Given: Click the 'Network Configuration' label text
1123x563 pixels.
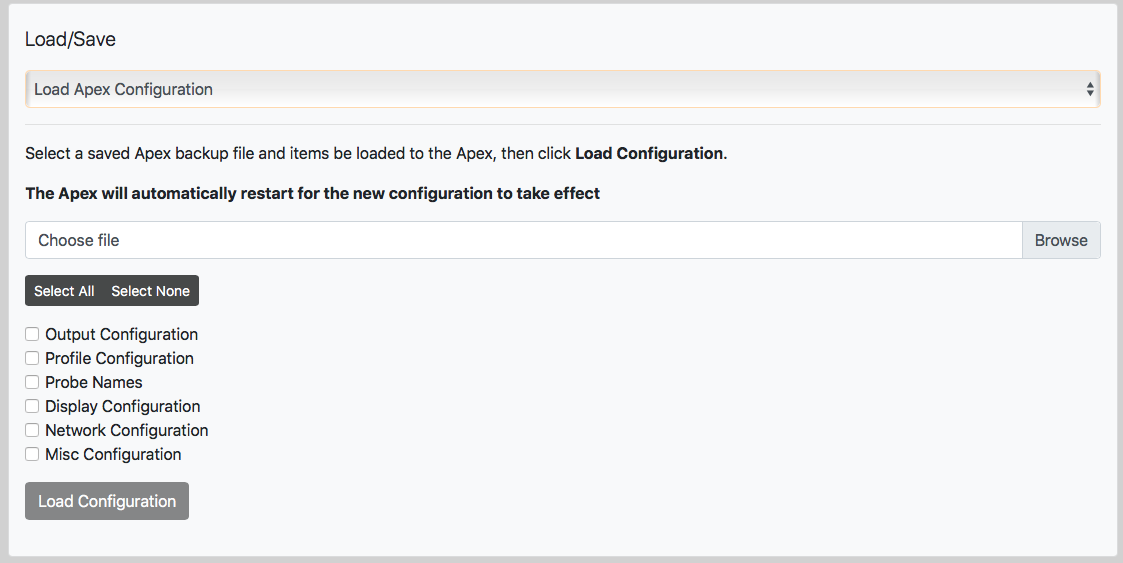Looking at the screenshot, I should pos(127,430).
